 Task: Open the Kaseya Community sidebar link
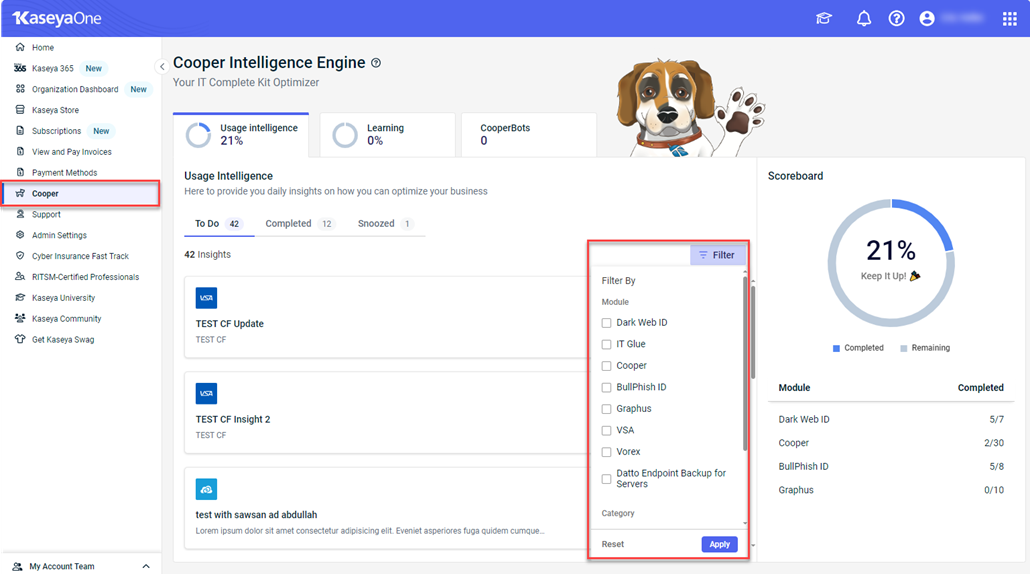[x=66, y=319]
